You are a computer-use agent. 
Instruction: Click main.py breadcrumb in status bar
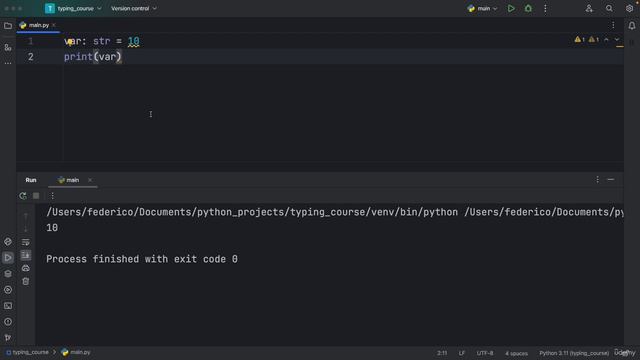76,352
